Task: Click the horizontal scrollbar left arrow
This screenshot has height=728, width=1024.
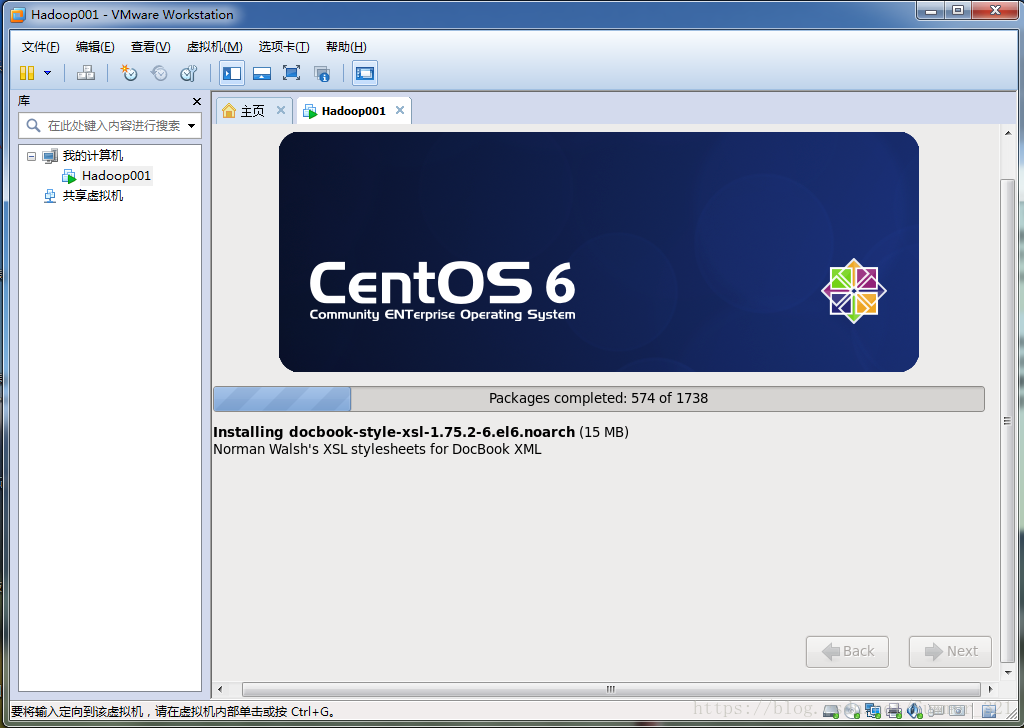Action: click(220, 689)
